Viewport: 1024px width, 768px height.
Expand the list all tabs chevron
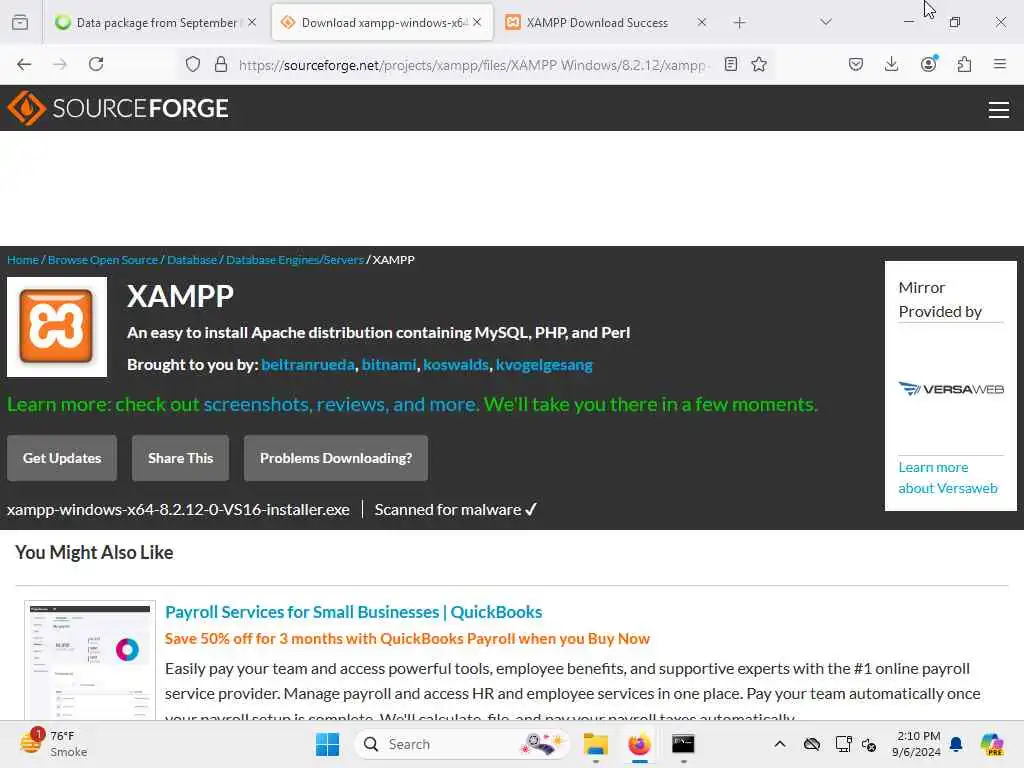tap(826, 22)
